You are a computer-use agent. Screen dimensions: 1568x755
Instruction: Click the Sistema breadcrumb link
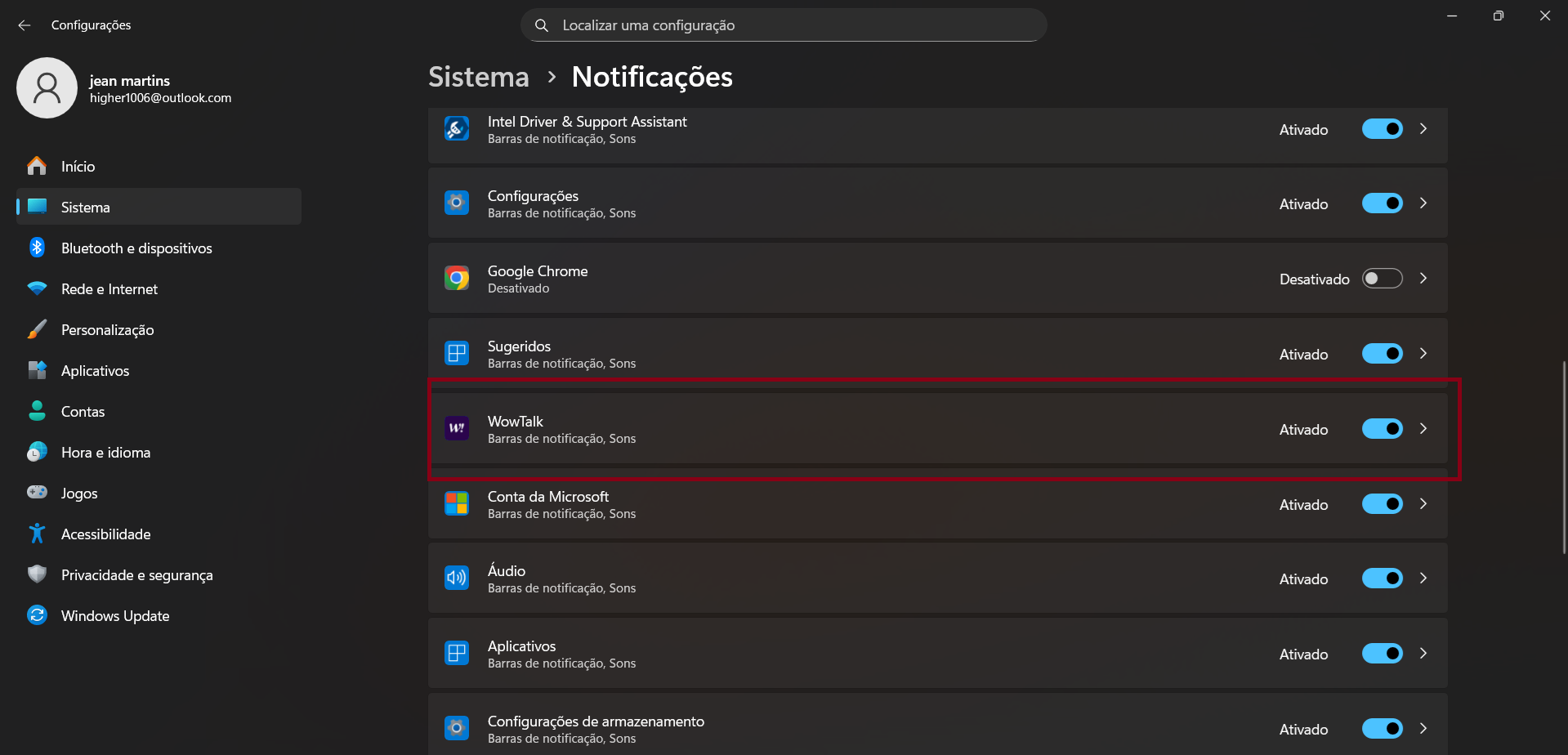pyautogui.click(x=479, y=77)
